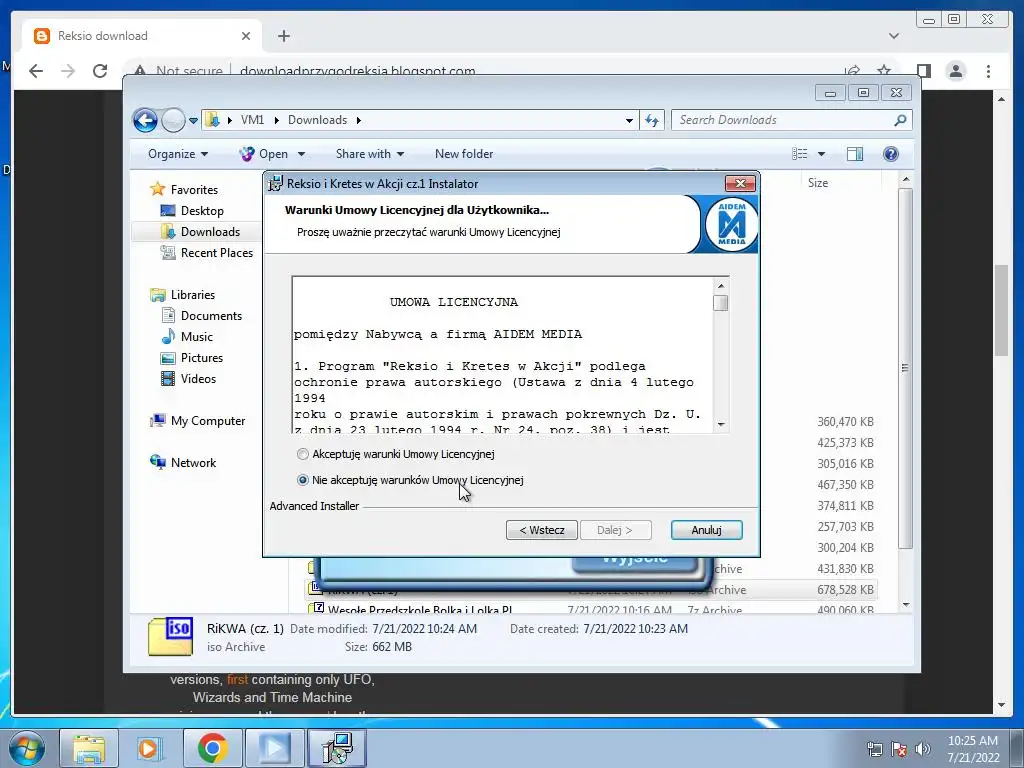
Task: Click the Aidem Media logo in installer
Action: coord(731,225)
